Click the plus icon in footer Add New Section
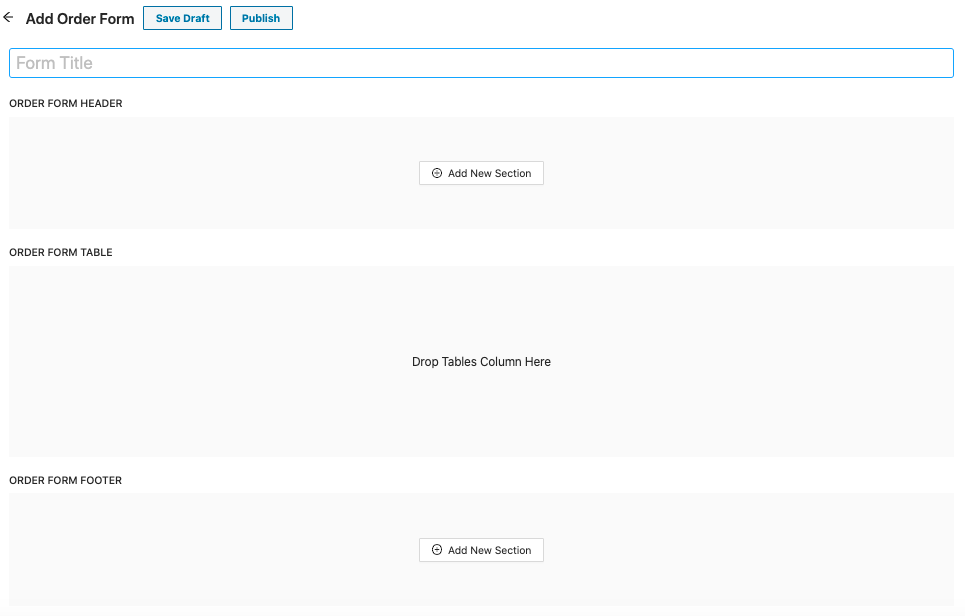 pos(437,551)
